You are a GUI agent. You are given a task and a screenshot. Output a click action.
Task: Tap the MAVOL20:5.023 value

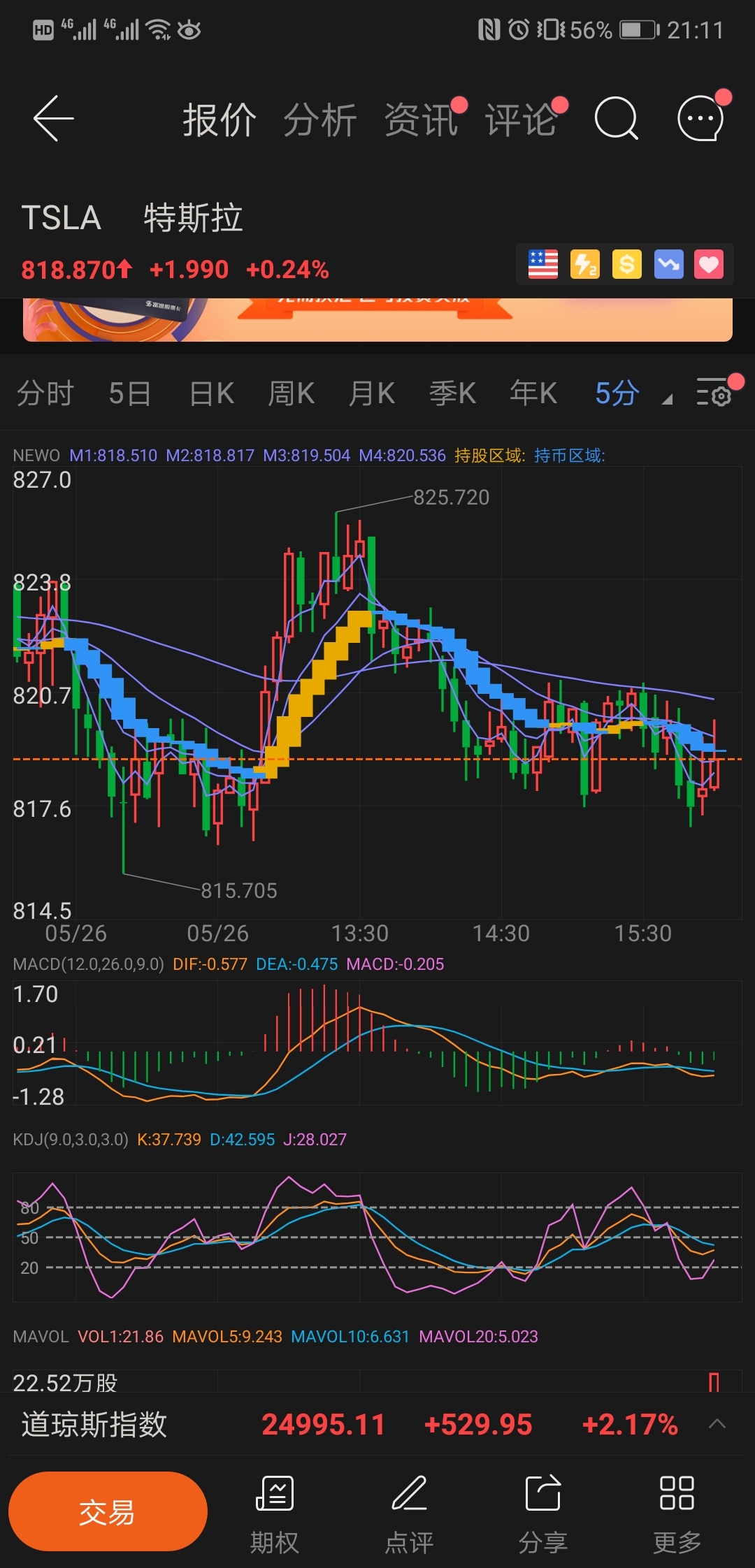pyautogui.click(x=478, y=1337)
